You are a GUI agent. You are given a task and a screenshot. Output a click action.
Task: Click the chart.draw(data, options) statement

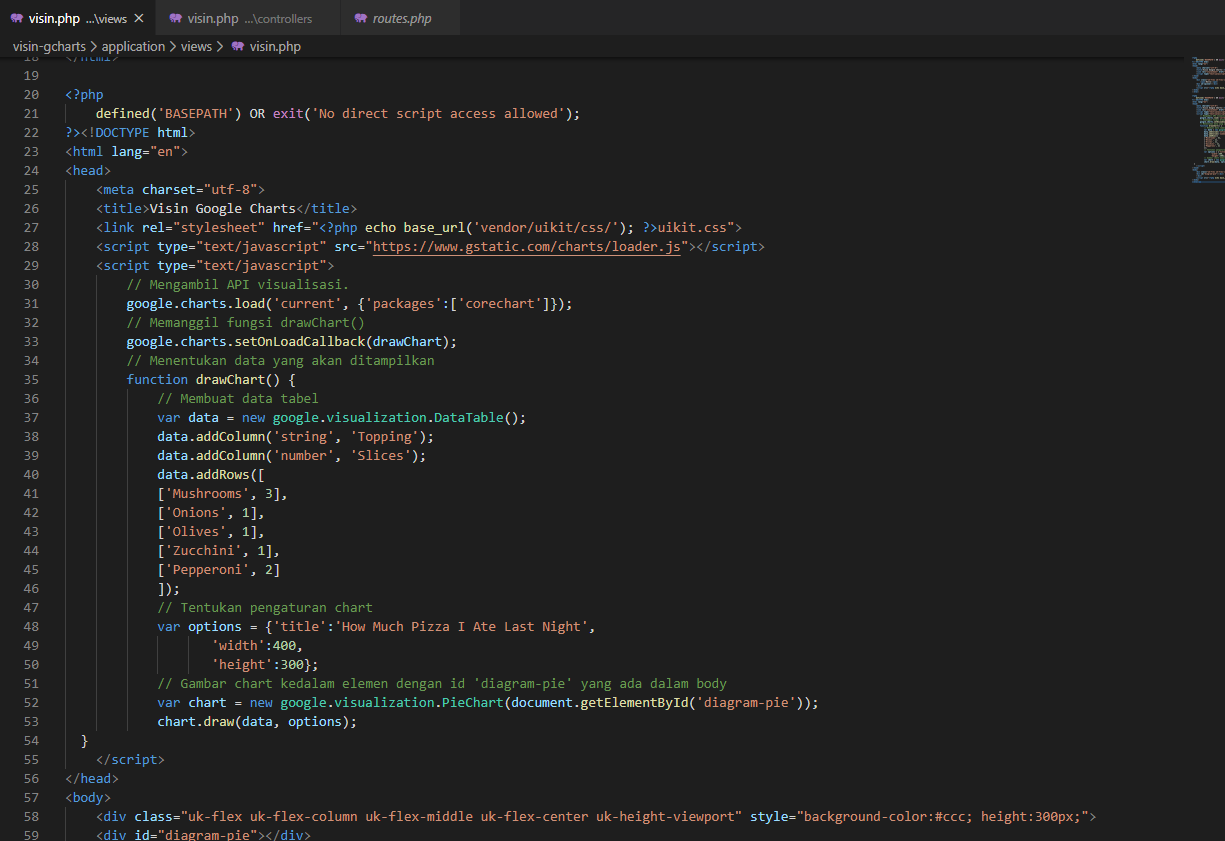(257, 721)
